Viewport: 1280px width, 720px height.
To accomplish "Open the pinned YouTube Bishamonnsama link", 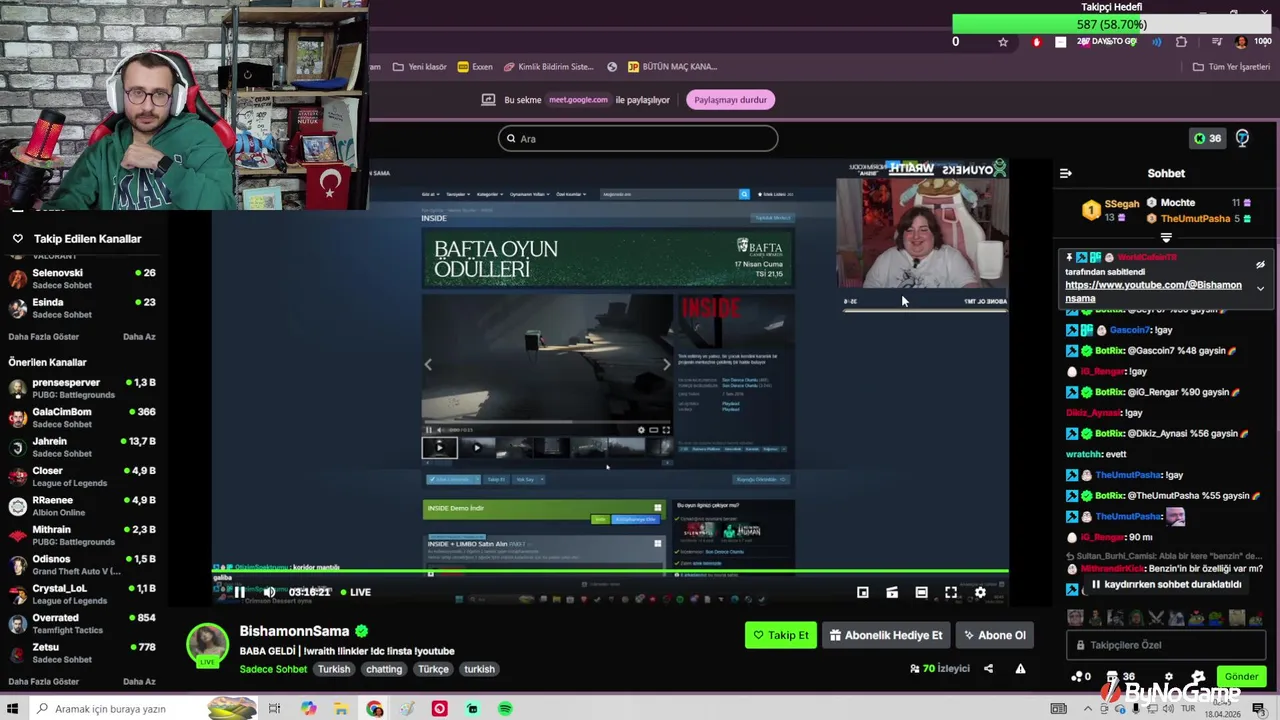I will click(x=1153, y=291).
